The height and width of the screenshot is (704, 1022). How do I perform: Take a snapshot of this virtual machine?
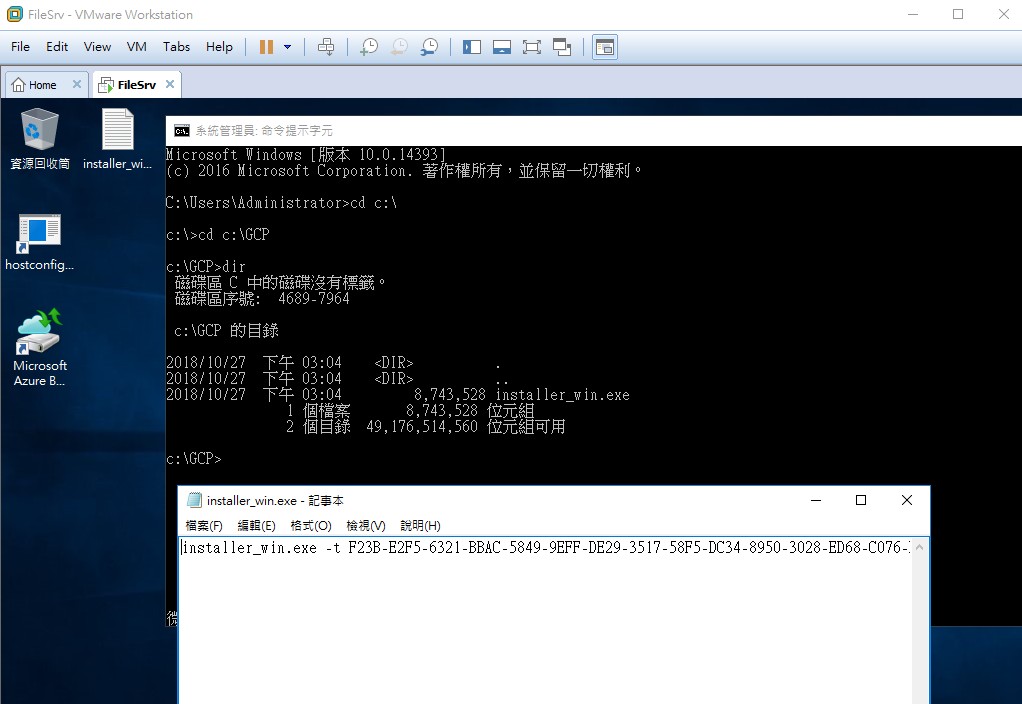[x=369, y=47]
